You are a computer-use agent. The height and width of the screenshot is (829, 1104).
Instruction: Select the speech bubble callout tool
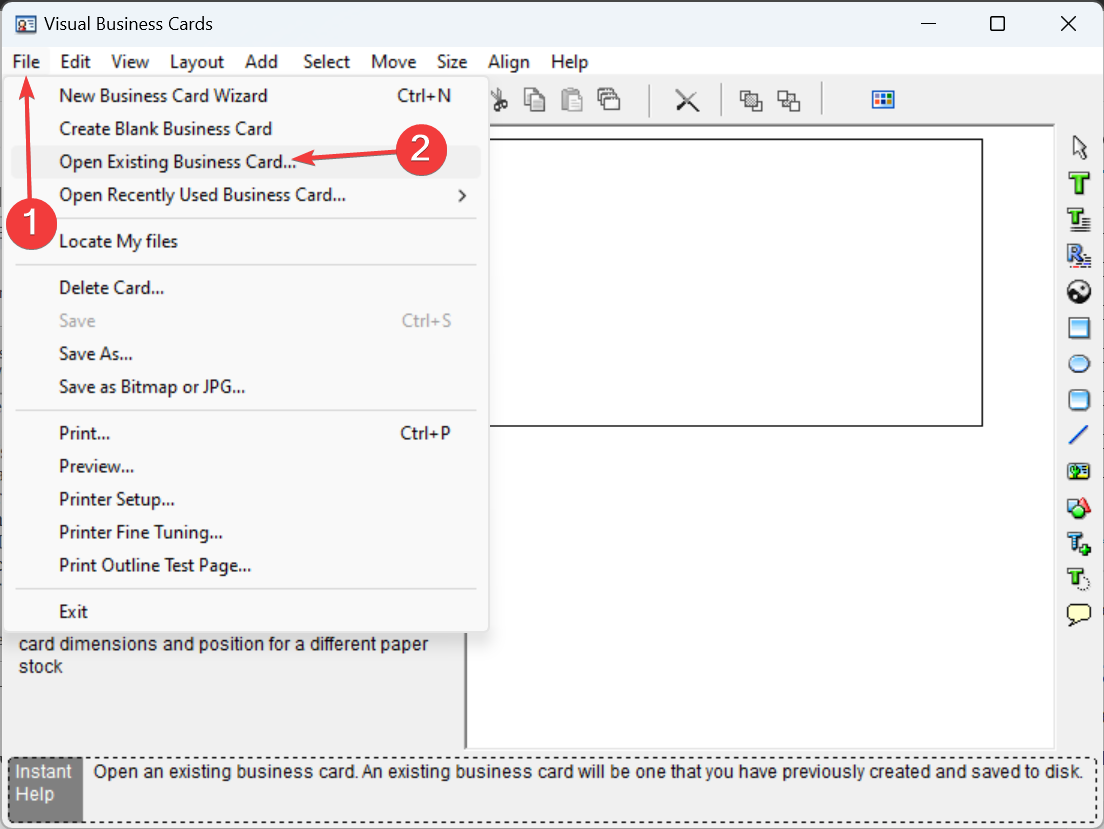click(1079, 615)
